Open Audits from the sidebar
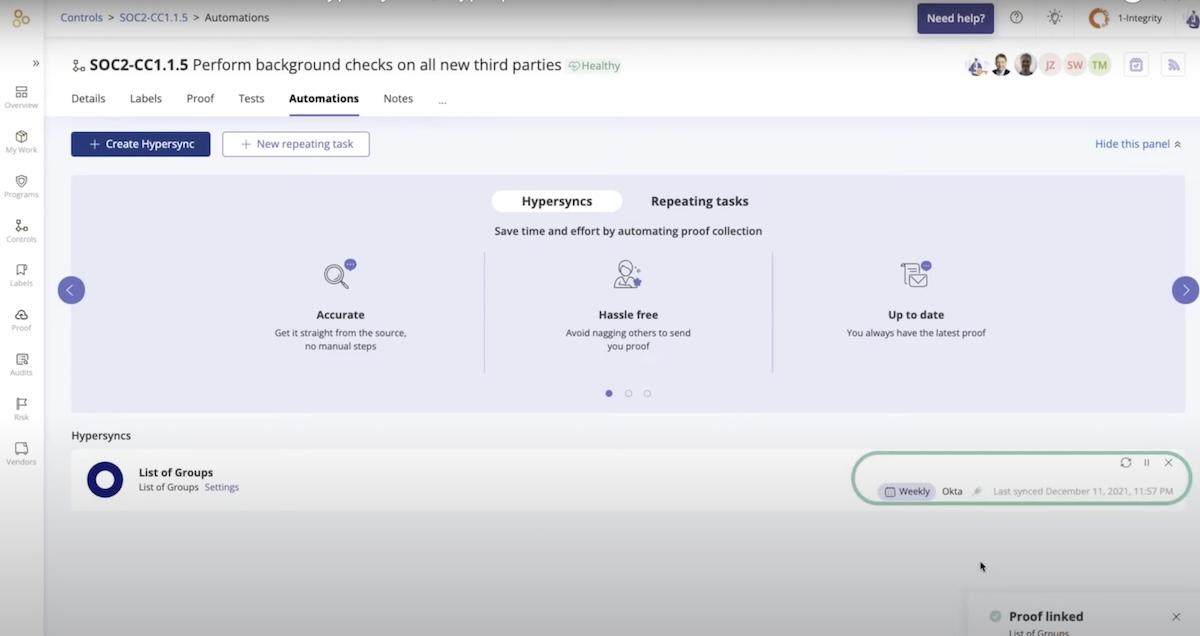Viewport: 1200px width, 636px height. (21, 364)
